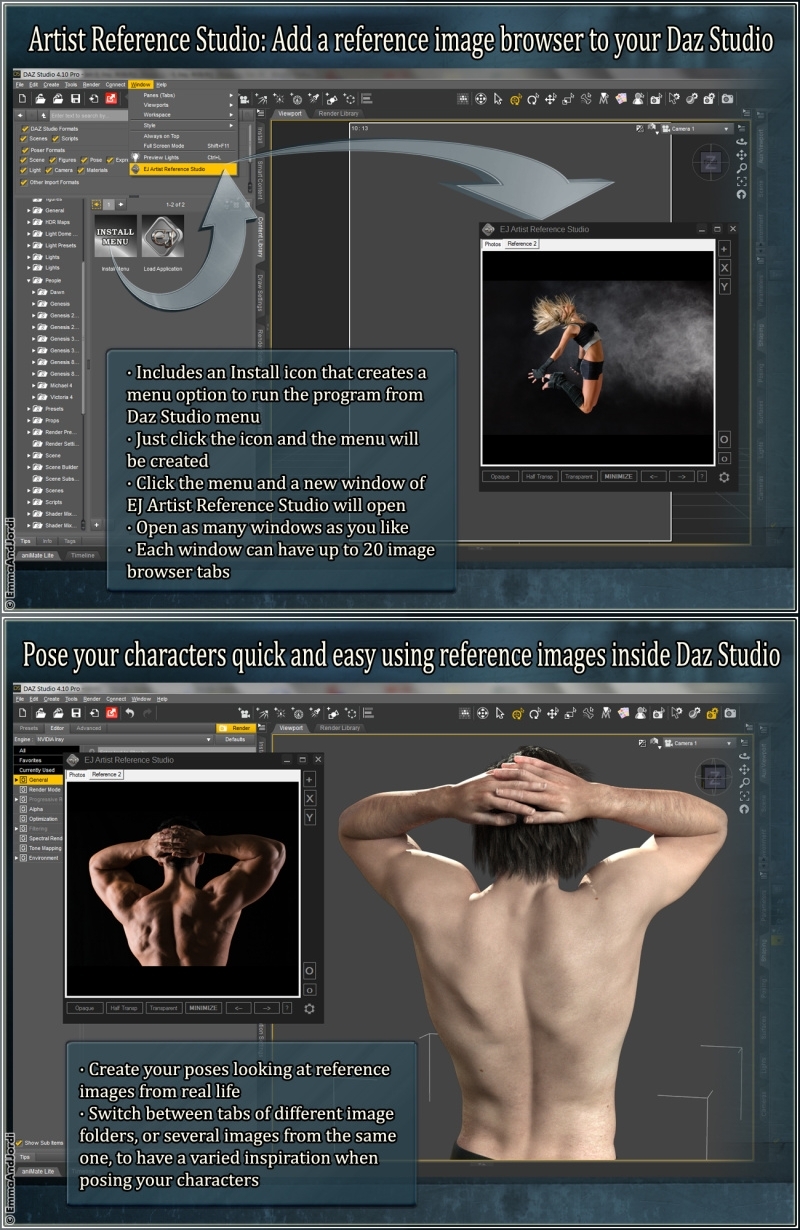The height and width of the screenshot is (1230, 800).
Task: Click reset view control beside the dancer viewport
Action: point(741,195)
